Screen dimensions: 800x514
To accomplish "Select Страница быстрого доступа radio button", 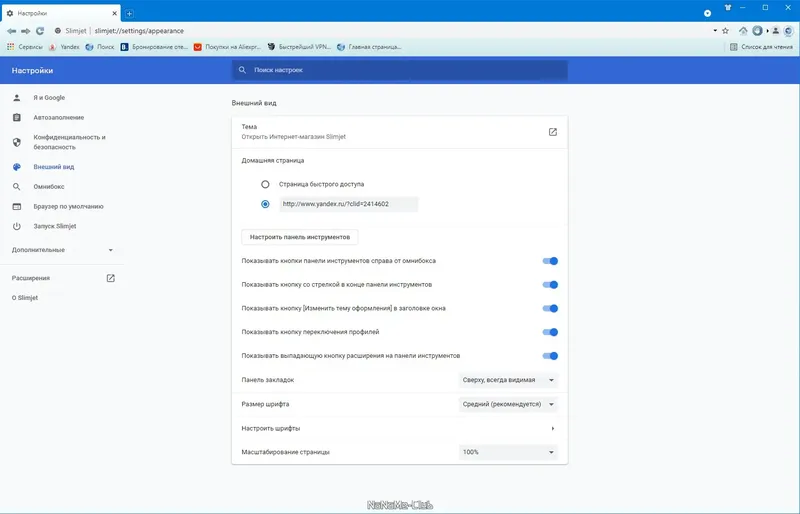I will point(265,184).
